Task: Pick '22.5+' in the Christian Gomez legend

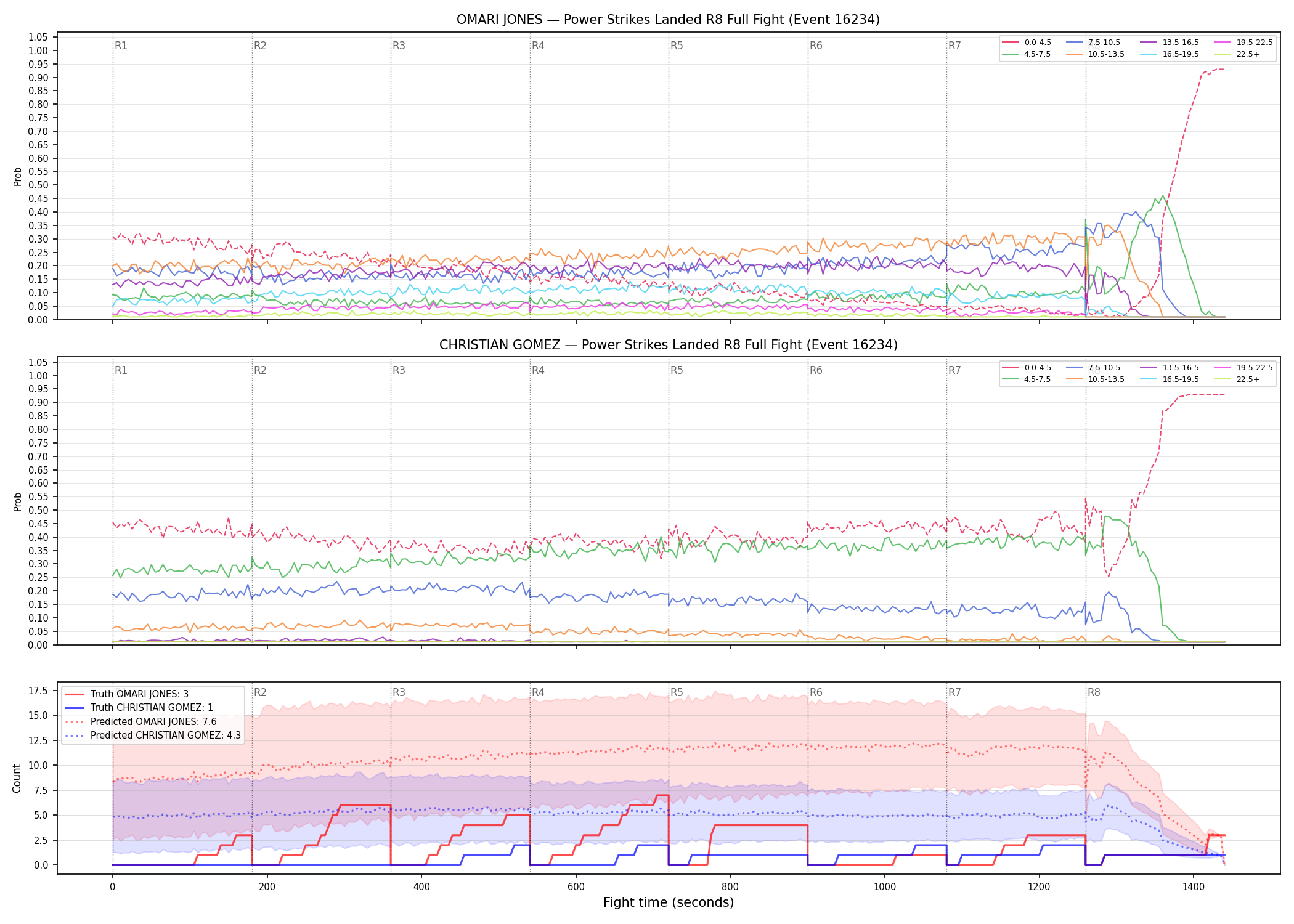Action: tap(1248, 379)
